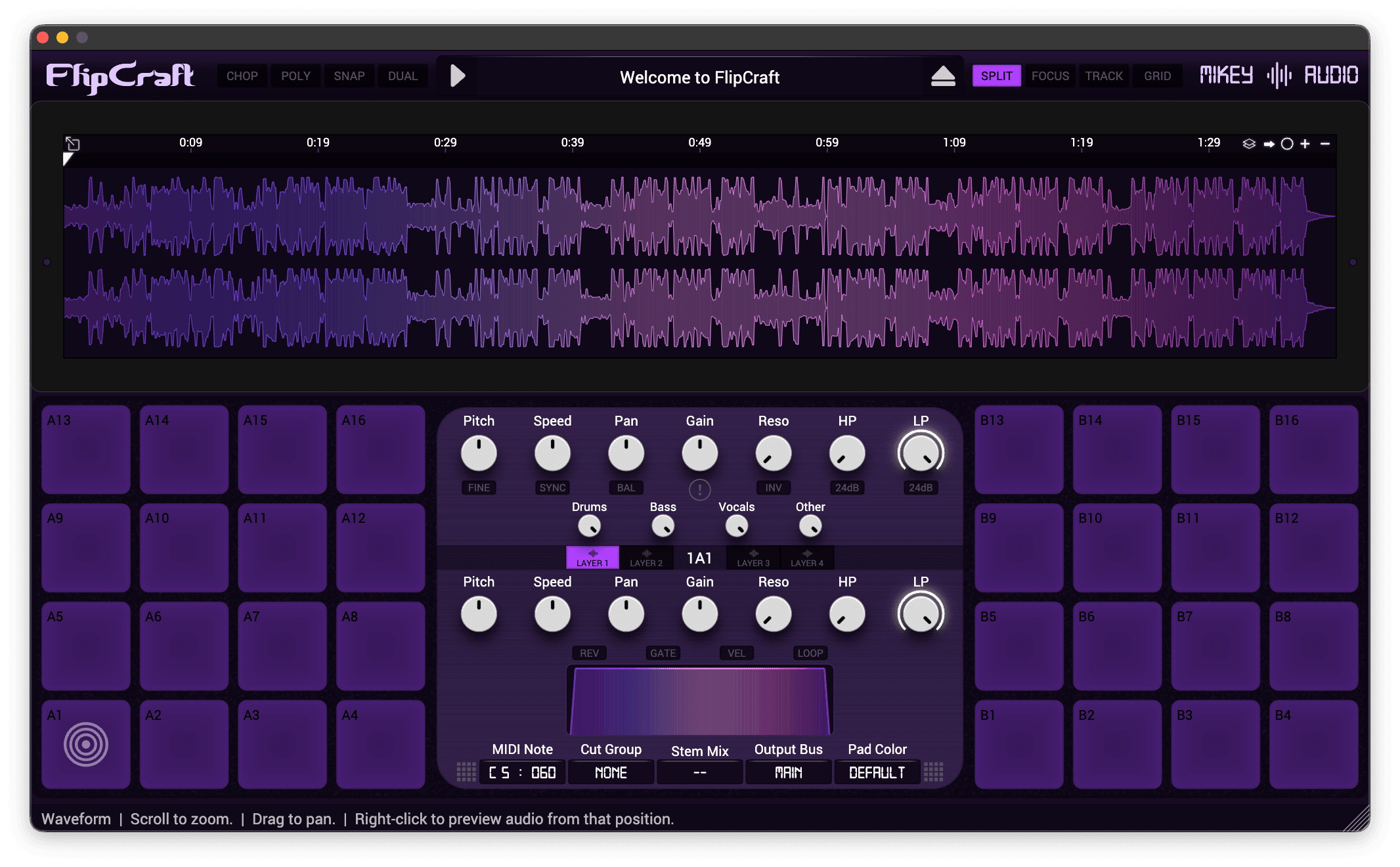Open the Output Bus MAIN selector

(x=788, y=773)
